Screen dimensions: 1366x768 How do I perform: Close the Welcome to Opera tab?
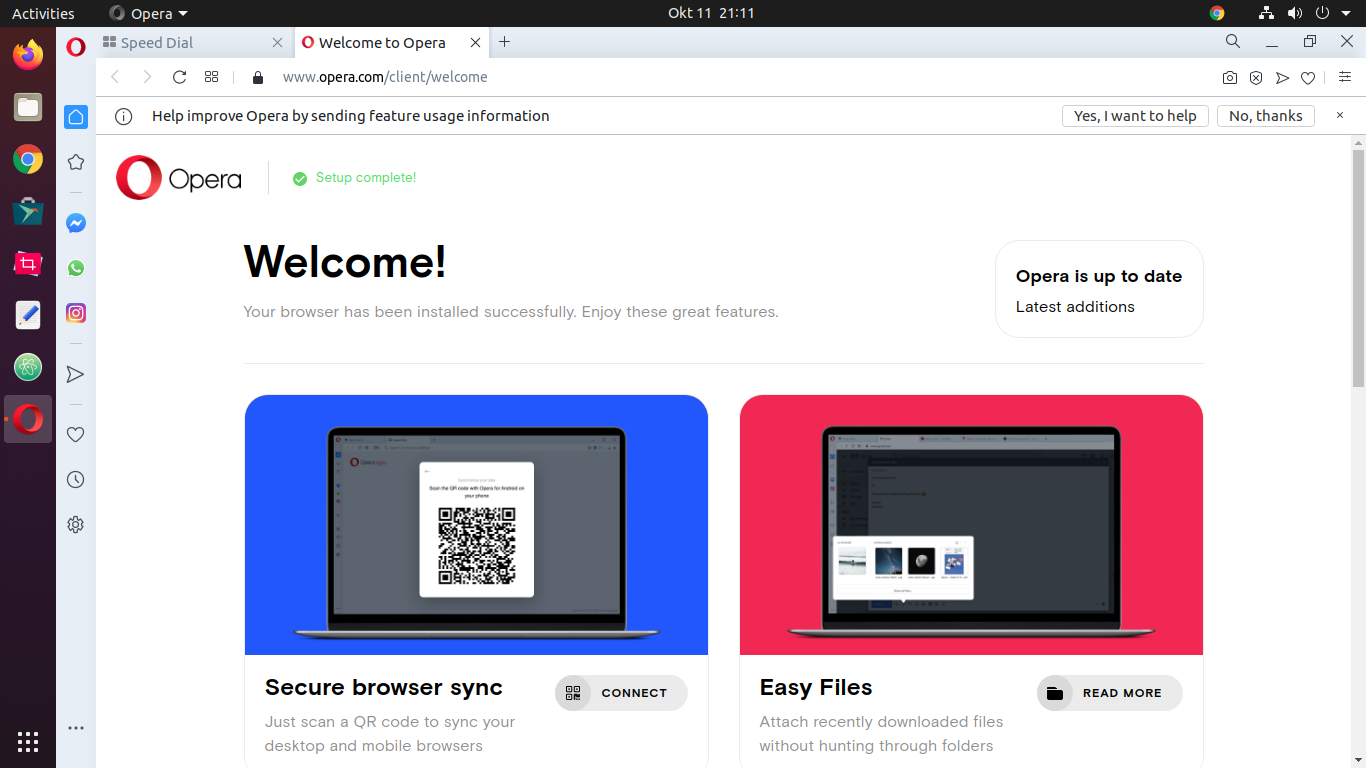click(x=476, y=43)
